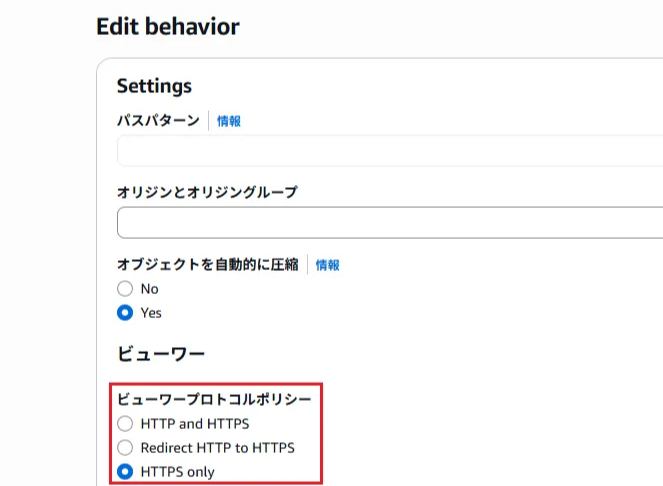Click the パスパターン field label
The image size is (663, 486).
pos(158,121)
